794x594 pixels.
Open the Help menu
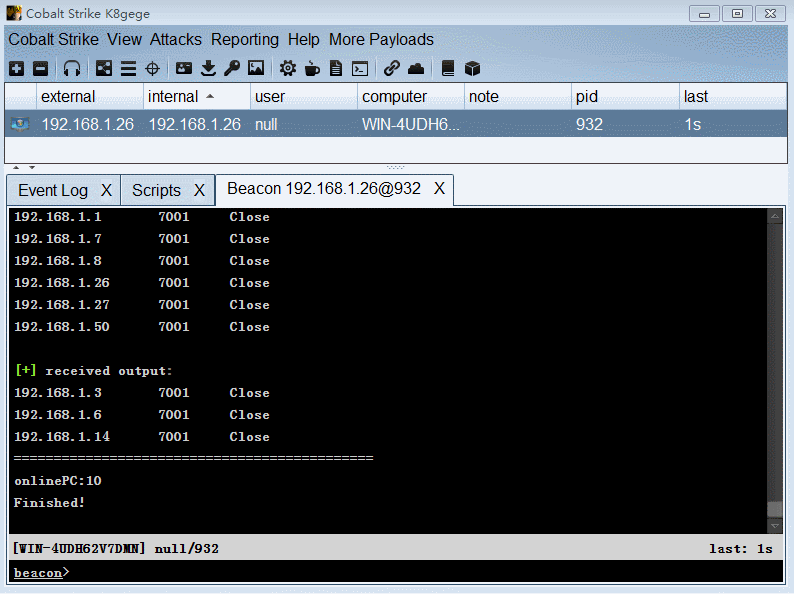click(303, 39)
